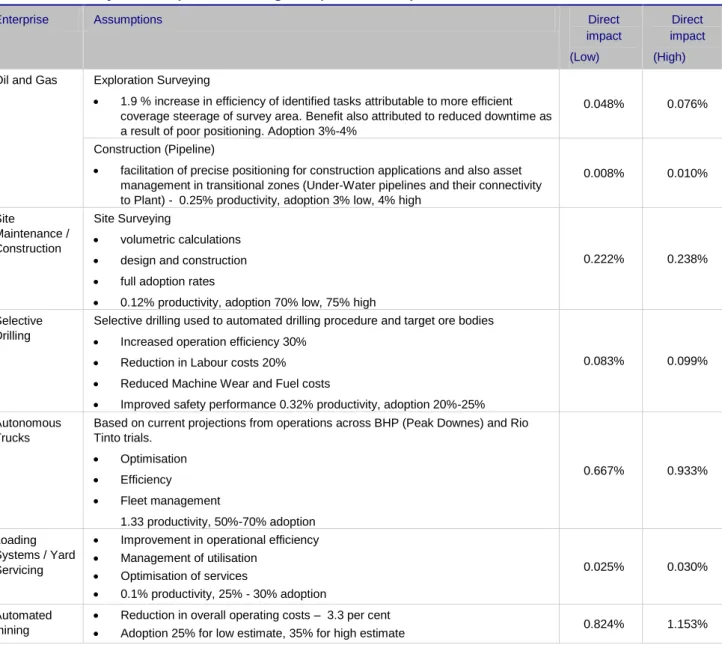This screenshot has width=722, height=645.
Task: Click Based on current projections sentence
Action: [311, 430]
